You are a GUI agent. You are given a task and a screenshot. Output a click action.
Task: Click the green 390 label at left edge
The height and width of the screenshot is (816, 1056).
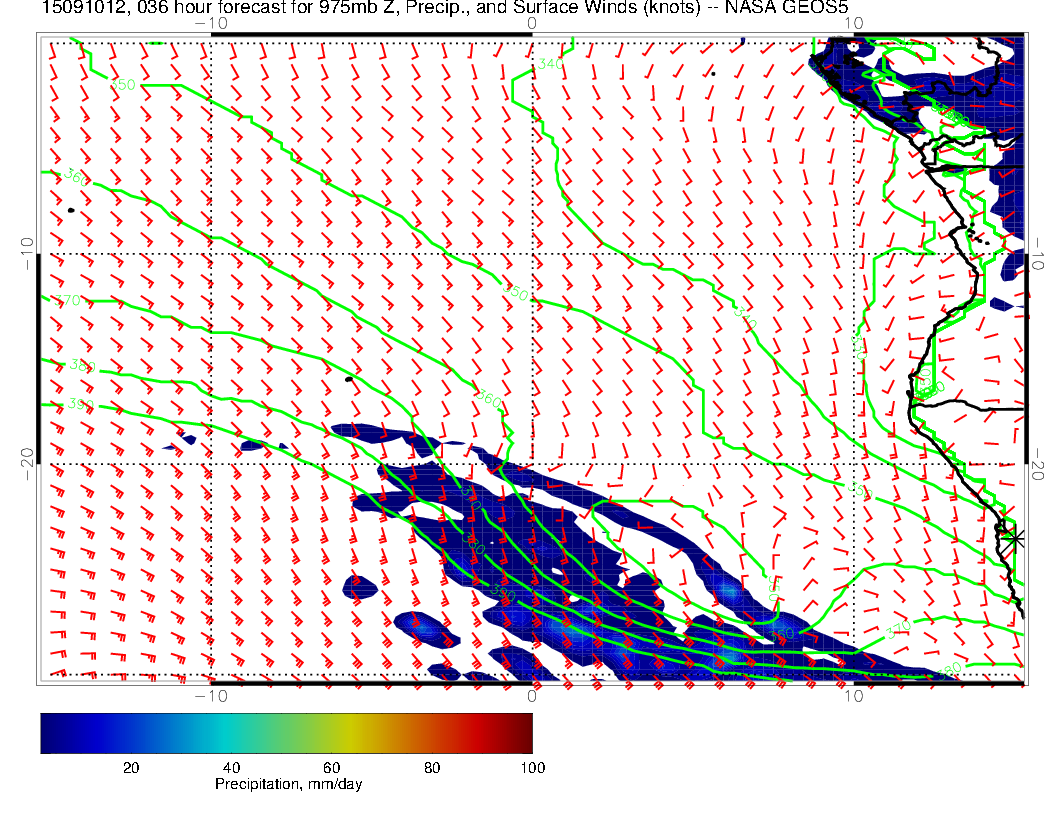coord(81,405)
